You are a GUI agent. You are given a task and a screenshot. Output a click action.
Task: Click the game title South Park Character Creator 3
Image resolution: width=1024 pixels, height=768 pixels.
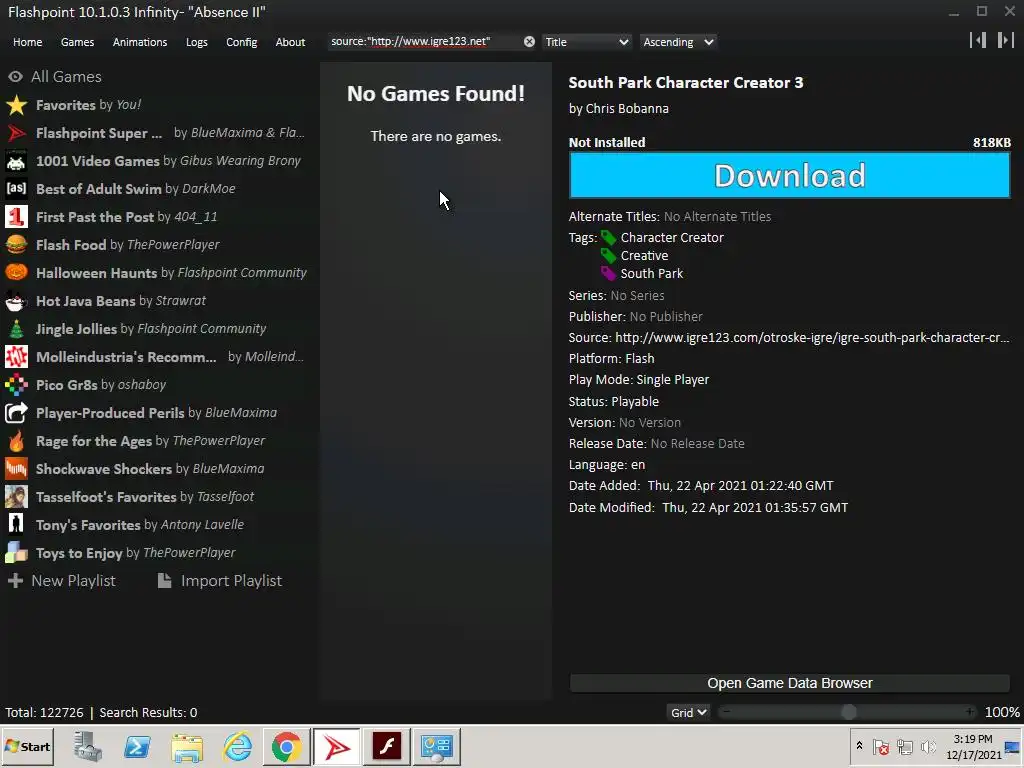686,83
